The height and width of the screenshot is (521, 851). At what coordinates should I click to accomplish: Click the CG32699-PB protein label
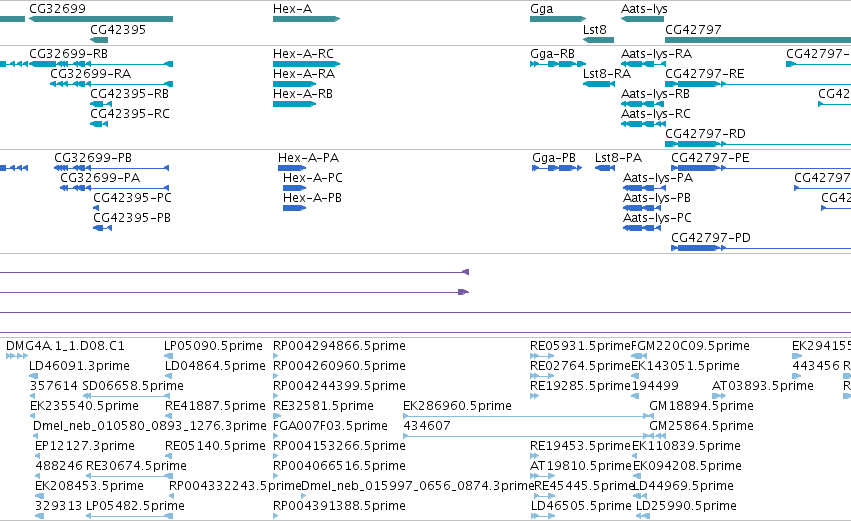point(93,158)
